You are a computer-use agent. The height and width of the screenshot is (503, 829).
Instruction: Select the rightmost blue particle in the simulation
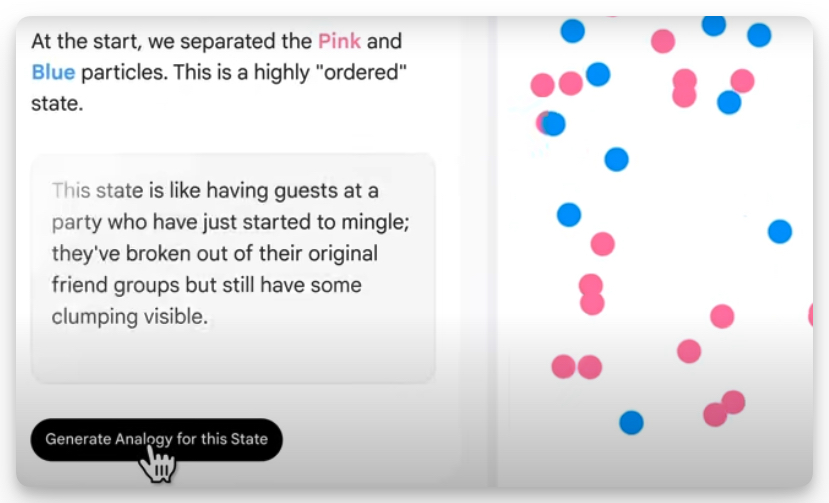tap(780, 232)
